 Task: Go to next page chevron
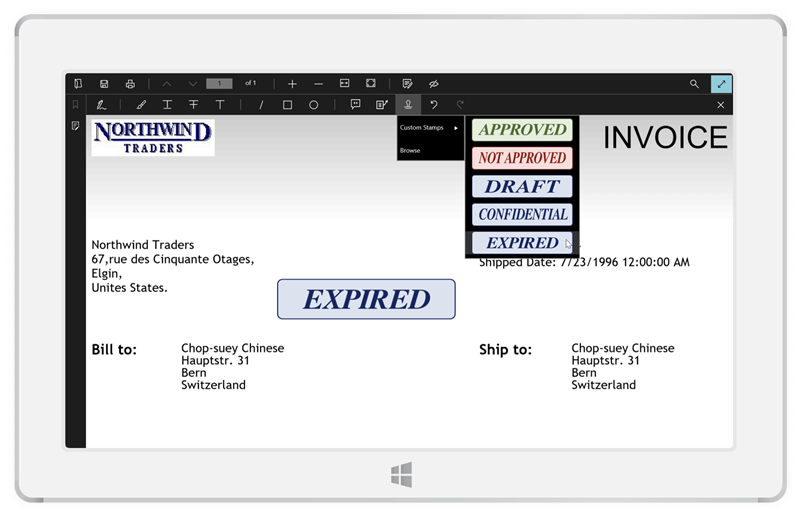[192, 84]
